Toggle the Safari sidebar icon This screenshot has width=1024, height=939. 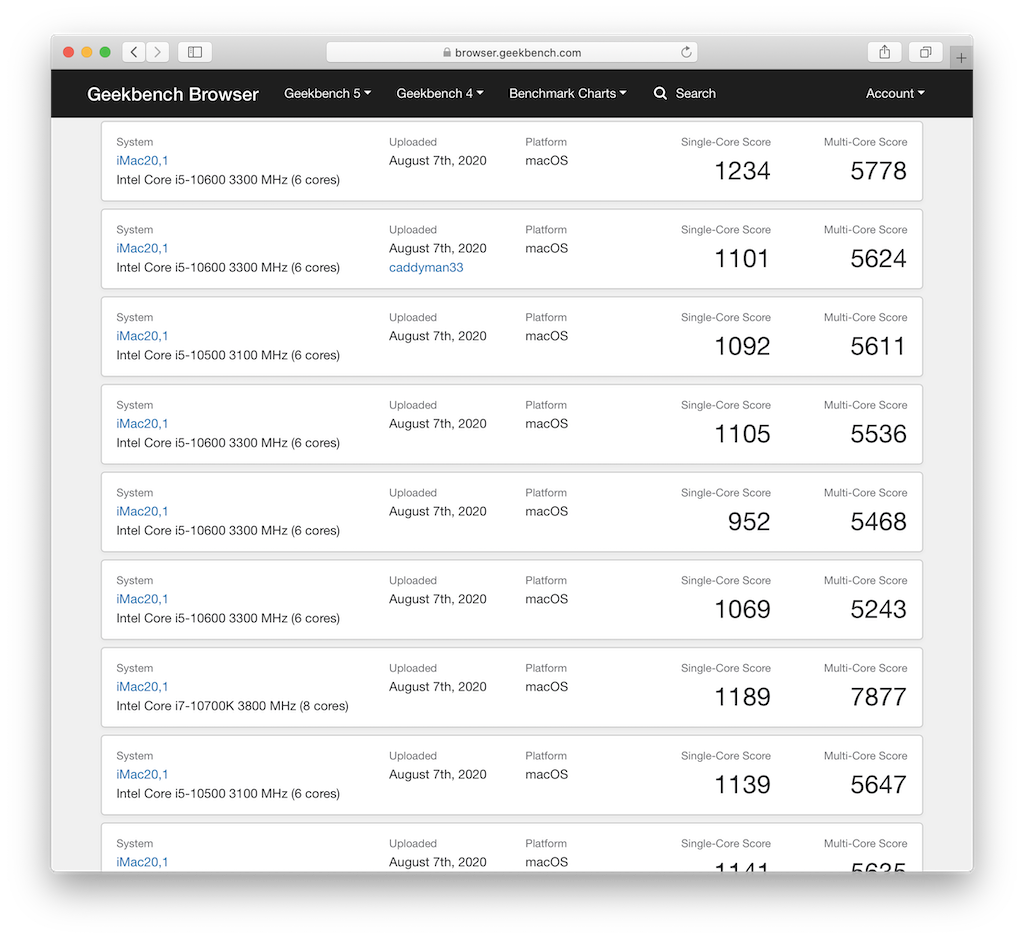coord(195,52)
